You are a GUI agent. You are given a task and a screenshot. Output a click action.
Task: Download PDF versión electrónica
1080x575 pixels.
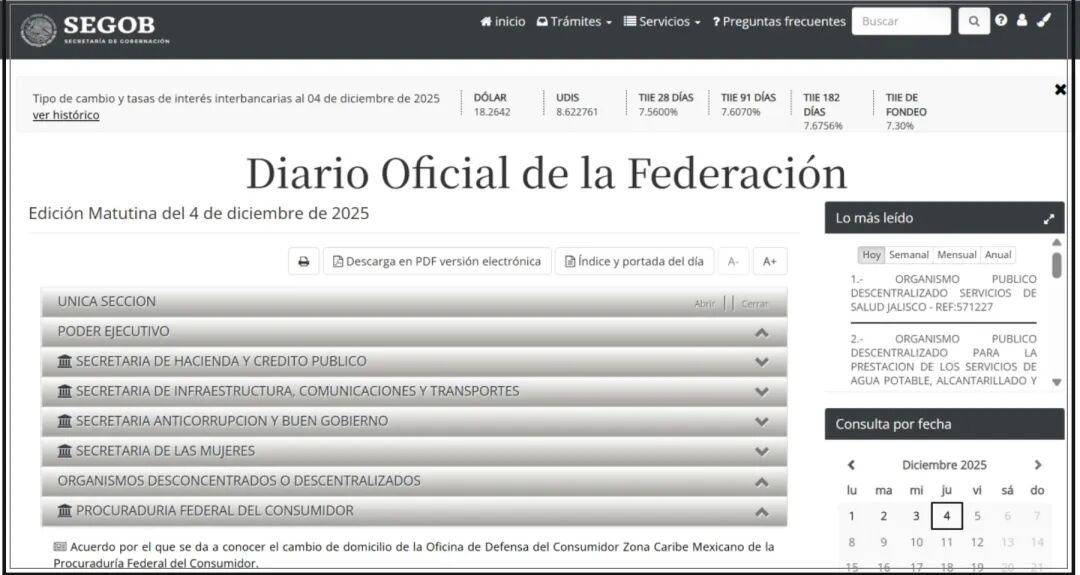coord(437,262)
